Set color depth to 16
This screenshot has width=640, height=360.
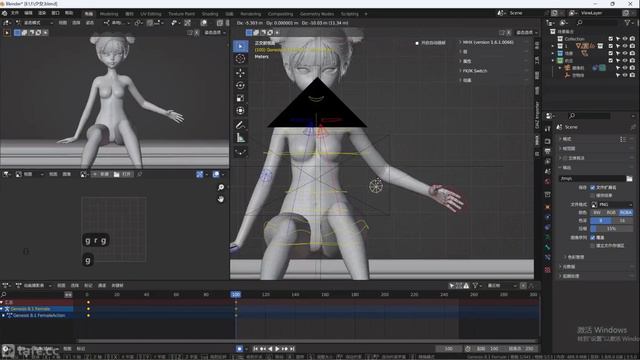click(622, 220)
